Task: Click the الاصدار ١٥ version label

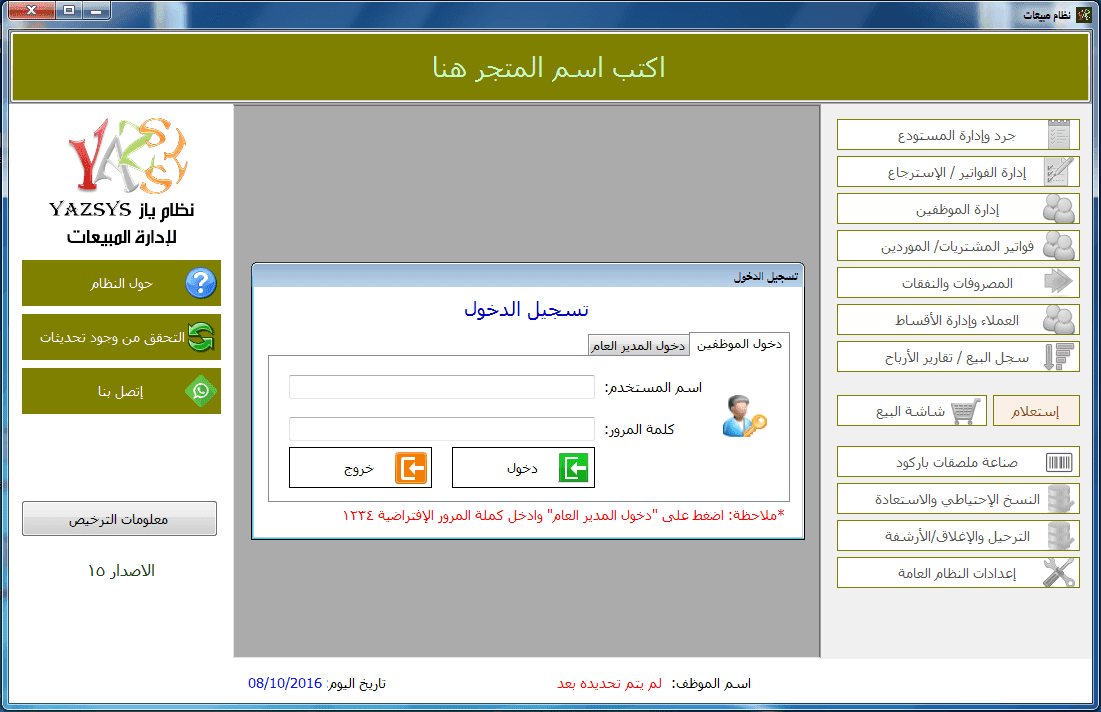Action: (121, 571)
